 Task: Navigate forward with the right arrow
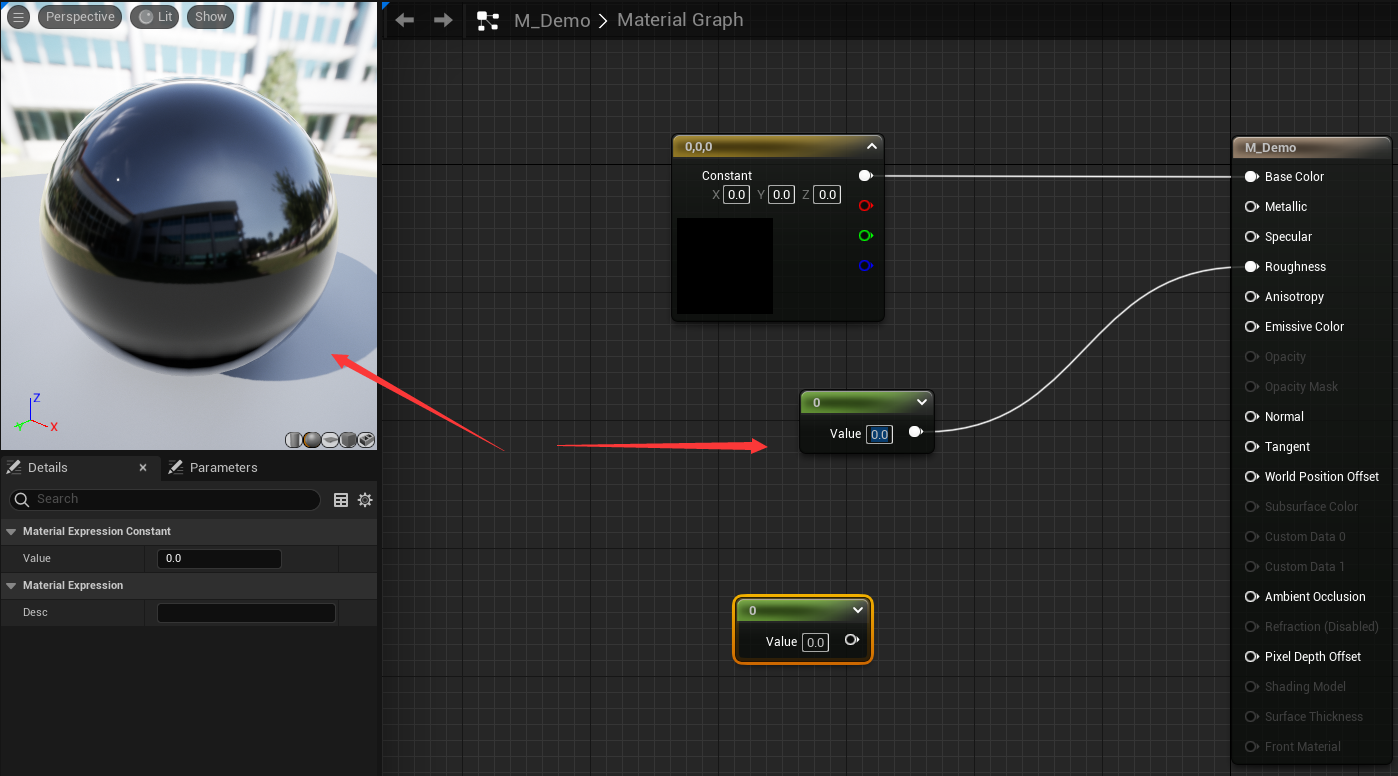tap(443, 20)
